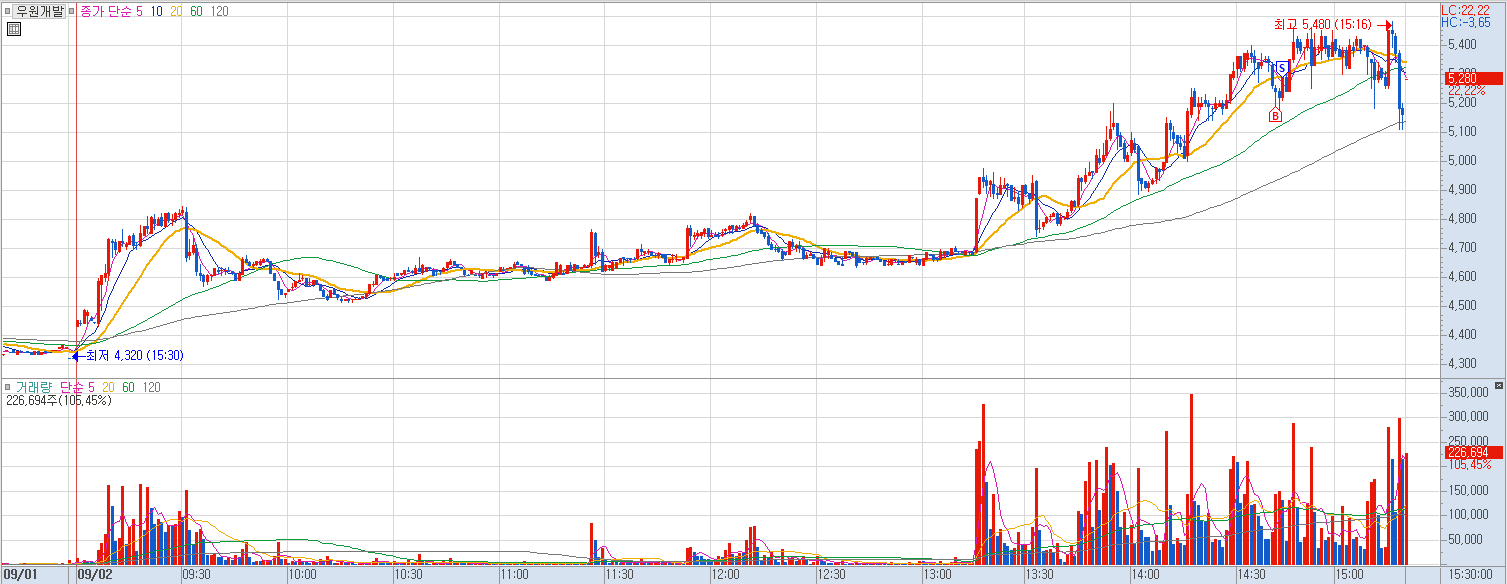The height and width of the screenshot is (584, 1507).
Task: Click the LC:22.22 indicator text
Action: pyautogui.click(x=1465, y=9)
